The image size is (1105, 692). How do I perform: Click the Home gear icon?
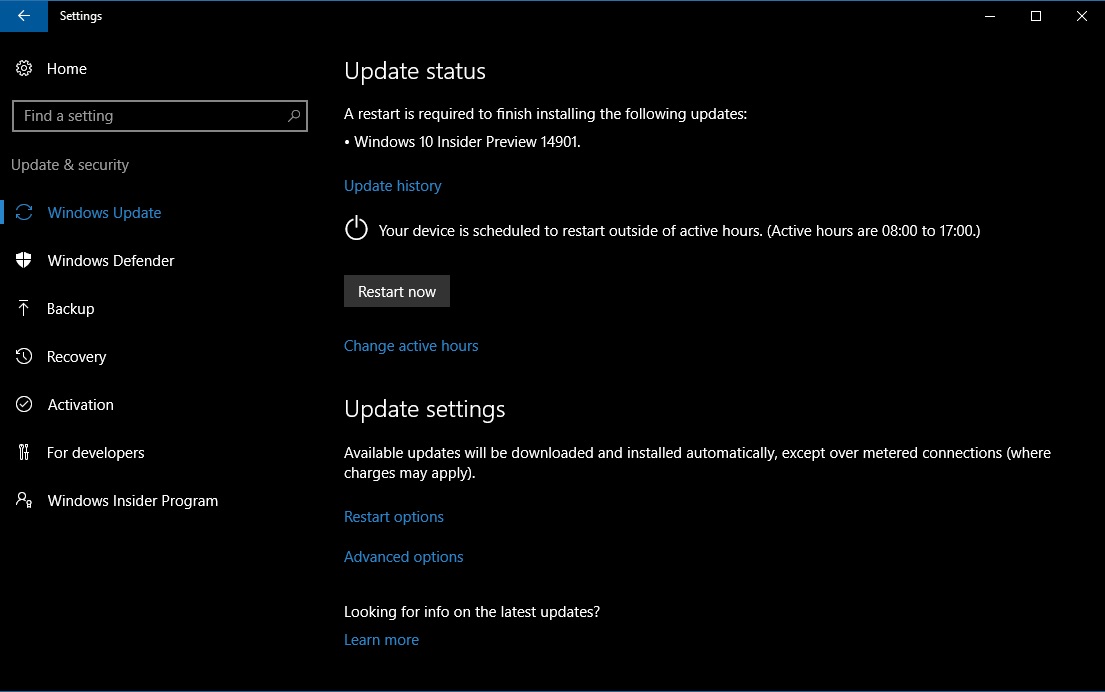(24, 68)
